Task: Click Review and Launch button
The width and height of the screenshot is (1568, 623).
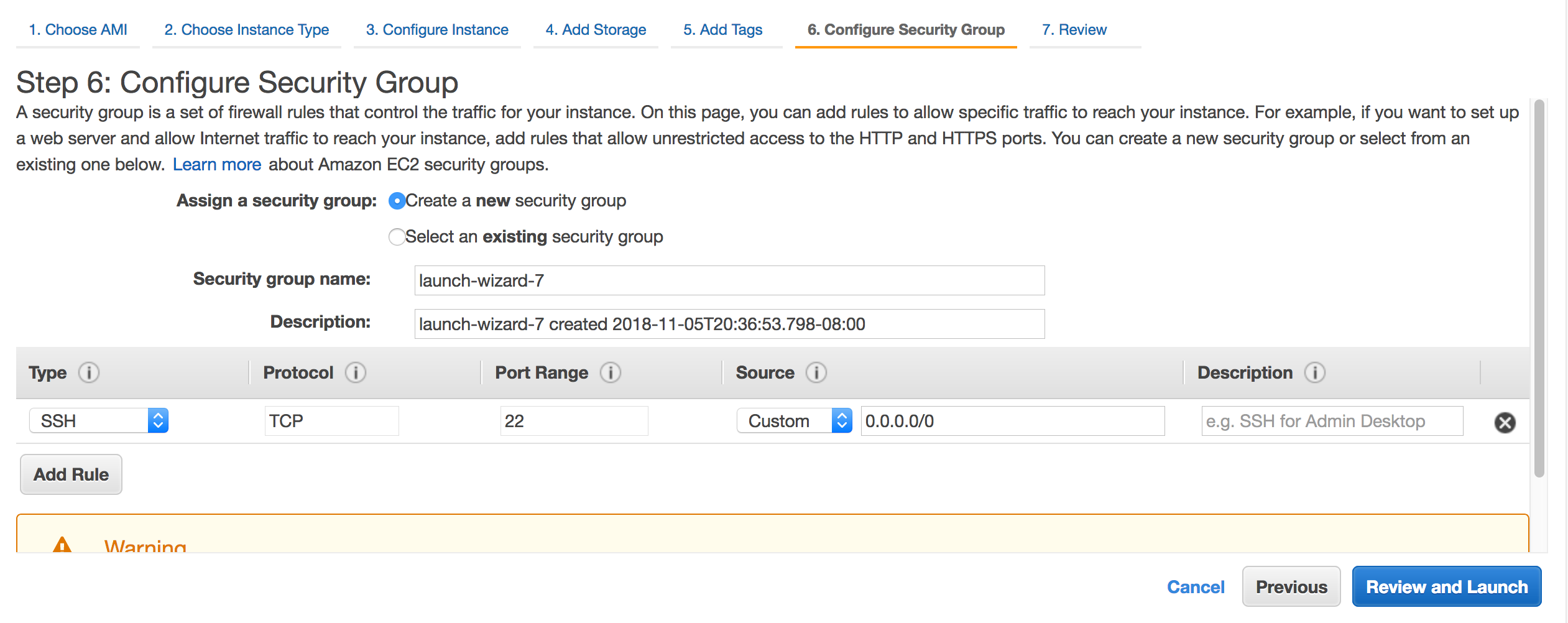Action: [1447, 586]
